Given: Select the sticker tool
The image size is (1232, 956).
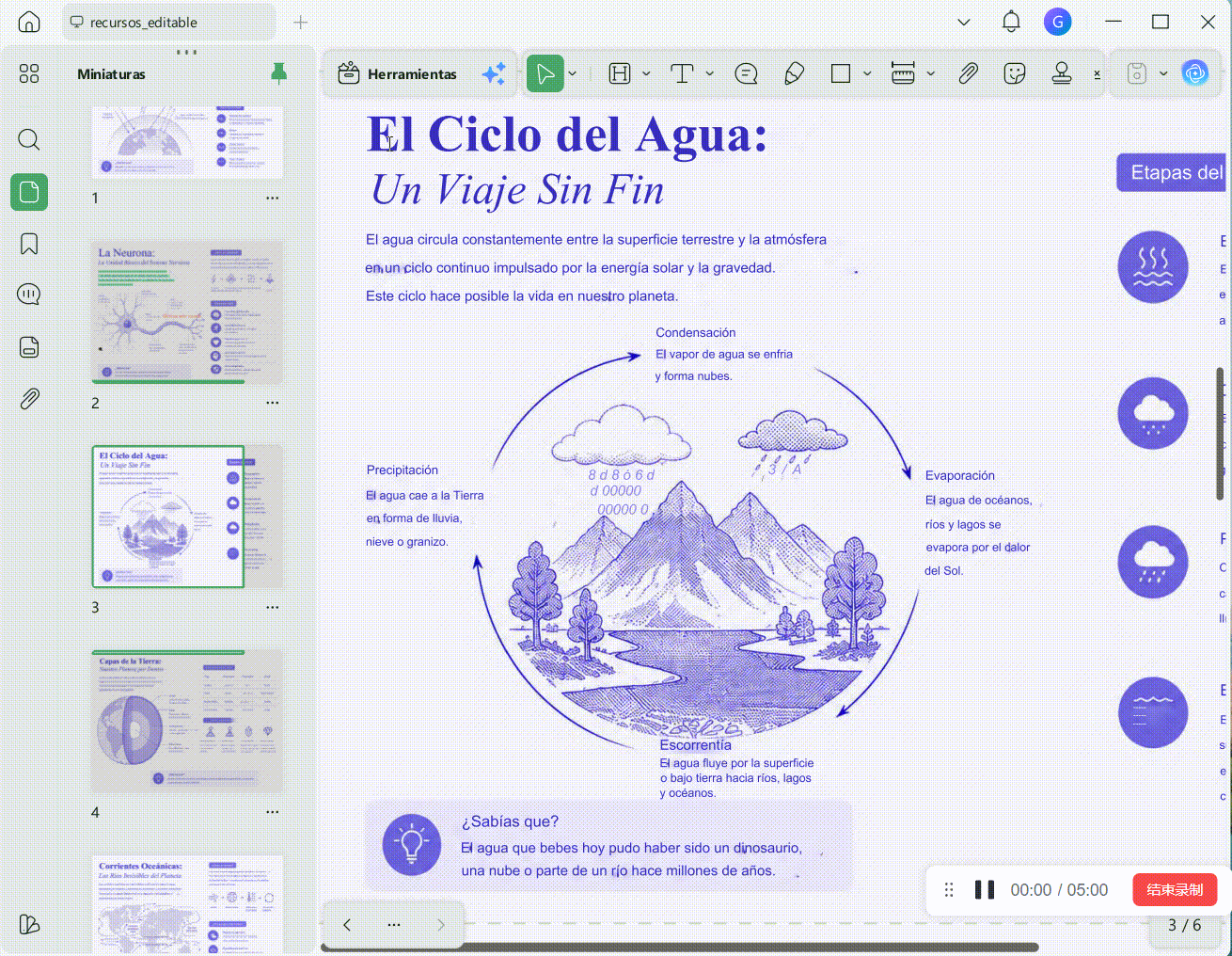Looking at the screenshot, I should [x=1015, y=73].
